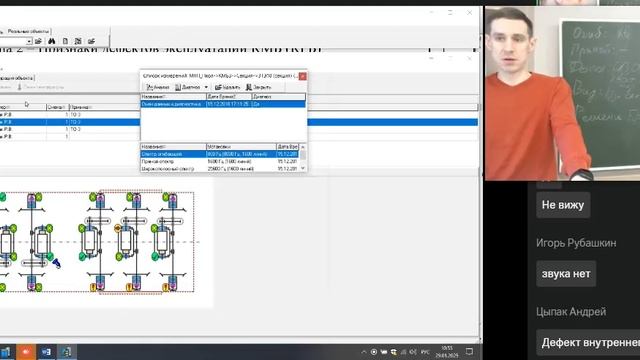This screenshot has width=640, height=360.
Task: Expand the dropdown arrow beside Диагноз
Action: pos(206,87)
